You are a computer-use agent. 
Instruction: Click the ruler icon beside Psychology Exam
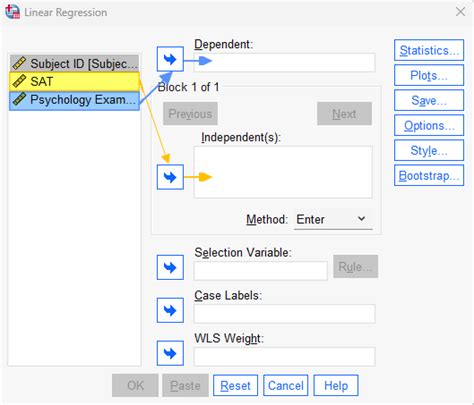19,100
